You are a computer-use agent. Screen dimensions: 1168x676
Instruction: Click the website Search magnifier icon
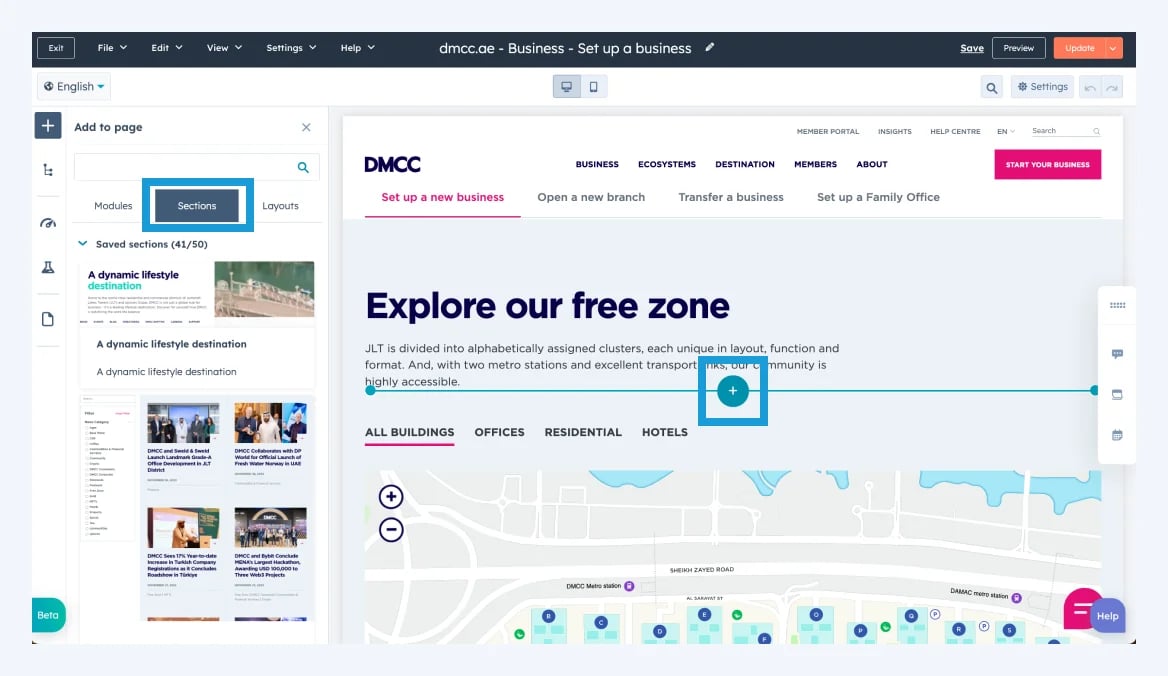point(1096,132)
